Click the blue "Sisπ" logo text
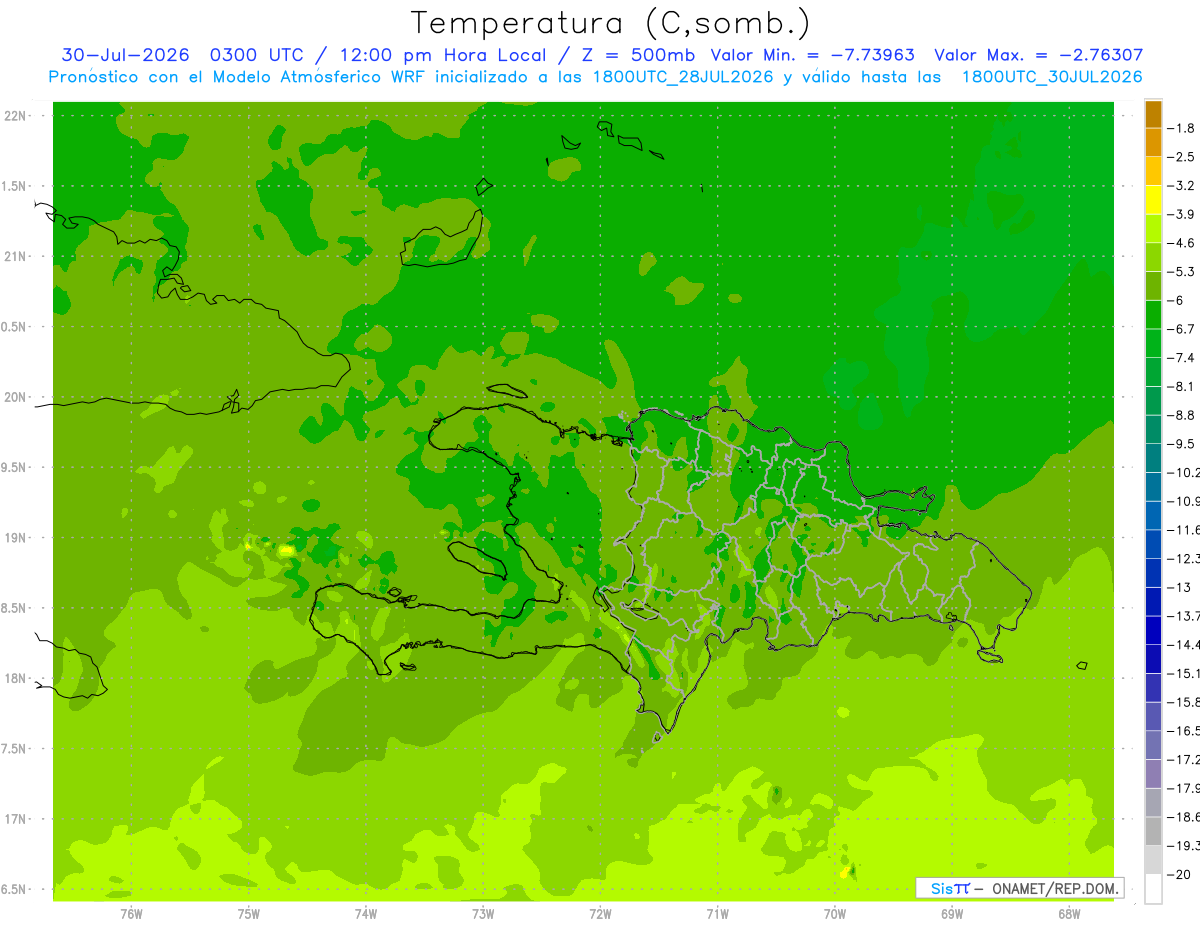1200x927 pixels. click(x=949, y=888)
